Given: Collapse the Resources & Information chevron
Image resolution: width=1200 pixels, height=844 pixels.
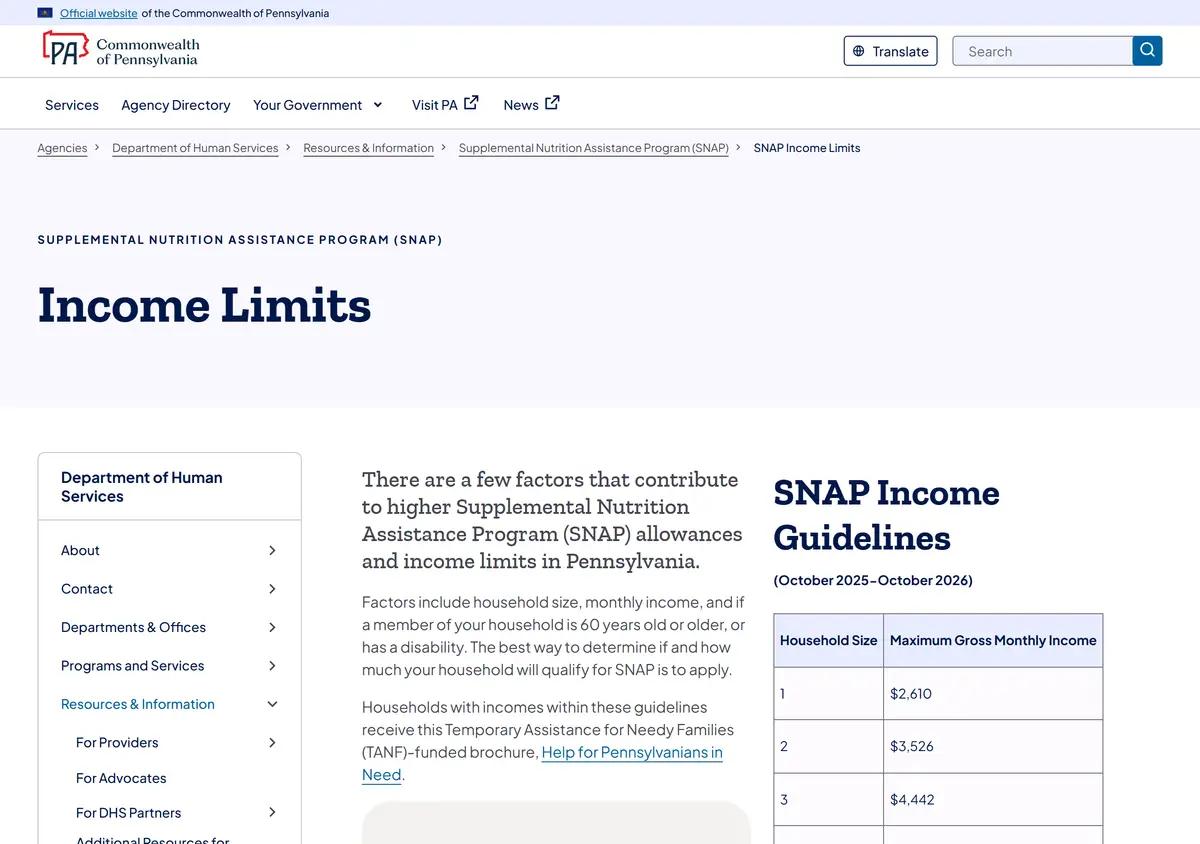Looking at the screenshot, I should point(272,704).
